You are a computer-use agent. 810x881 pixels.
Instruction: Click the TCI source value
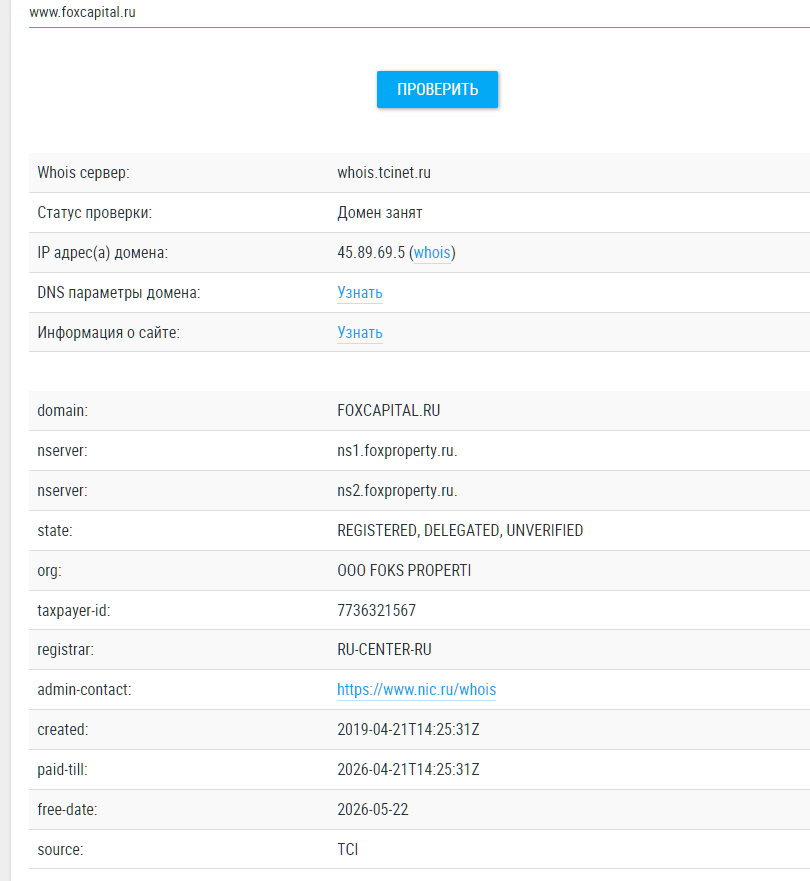click(x=347, y=849)
